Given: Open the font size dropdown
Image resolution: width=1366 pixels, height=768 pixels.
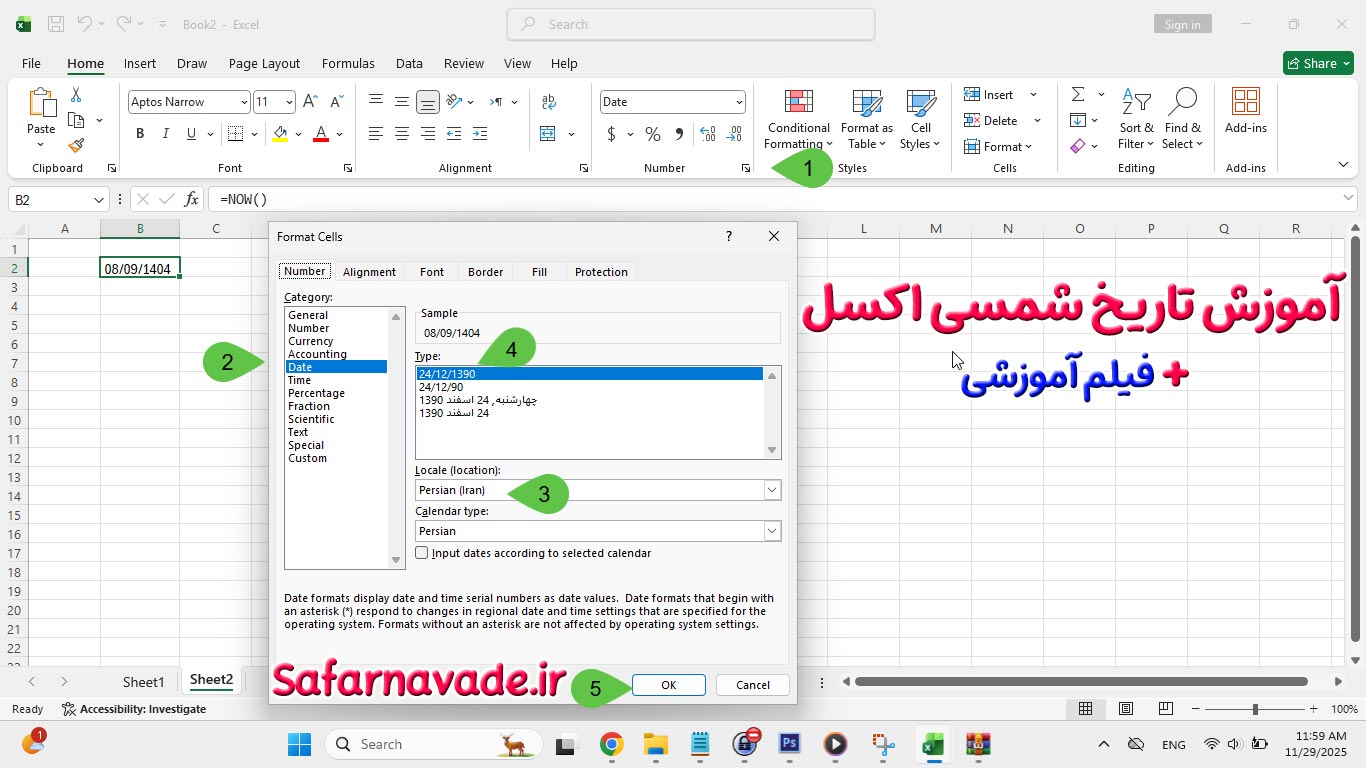Looking at the screenshot, I should click(288, 102).
